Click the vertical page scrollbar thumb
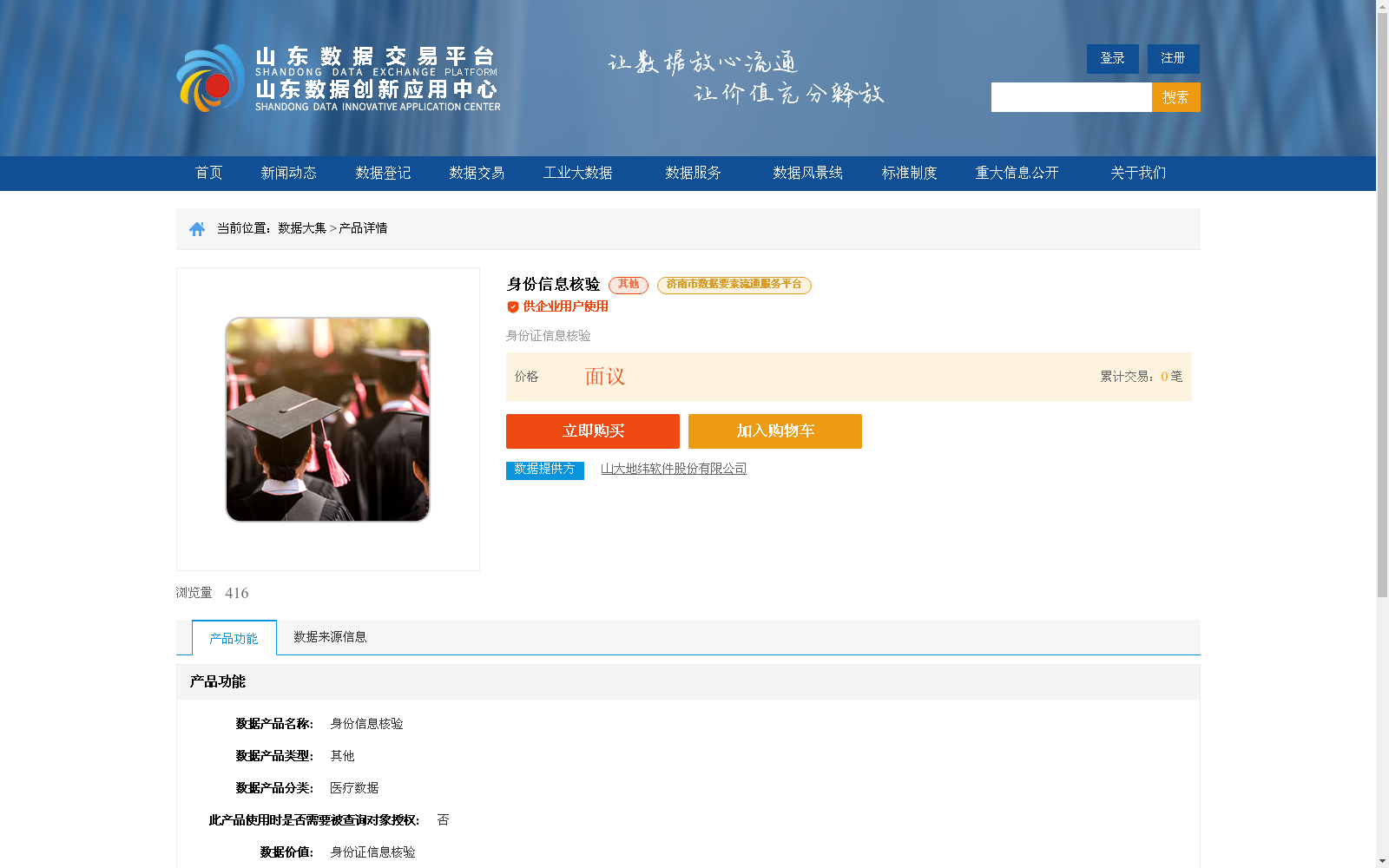Image resolution: width=1389 pixels, height=868 pixels. (x=1382, y=306)
